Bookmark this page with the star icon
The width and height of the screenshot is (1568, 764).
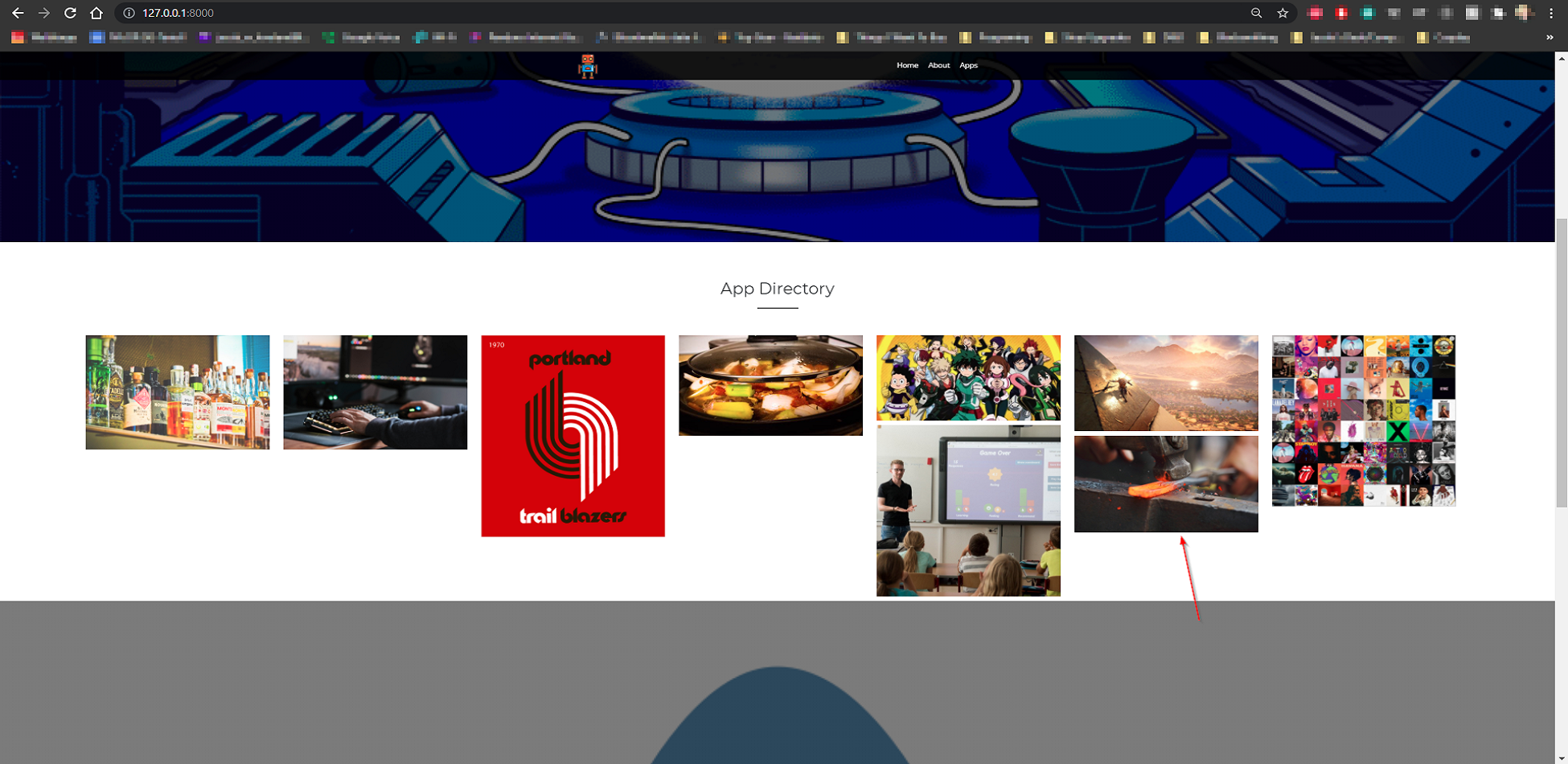[x=1283, y=13]
